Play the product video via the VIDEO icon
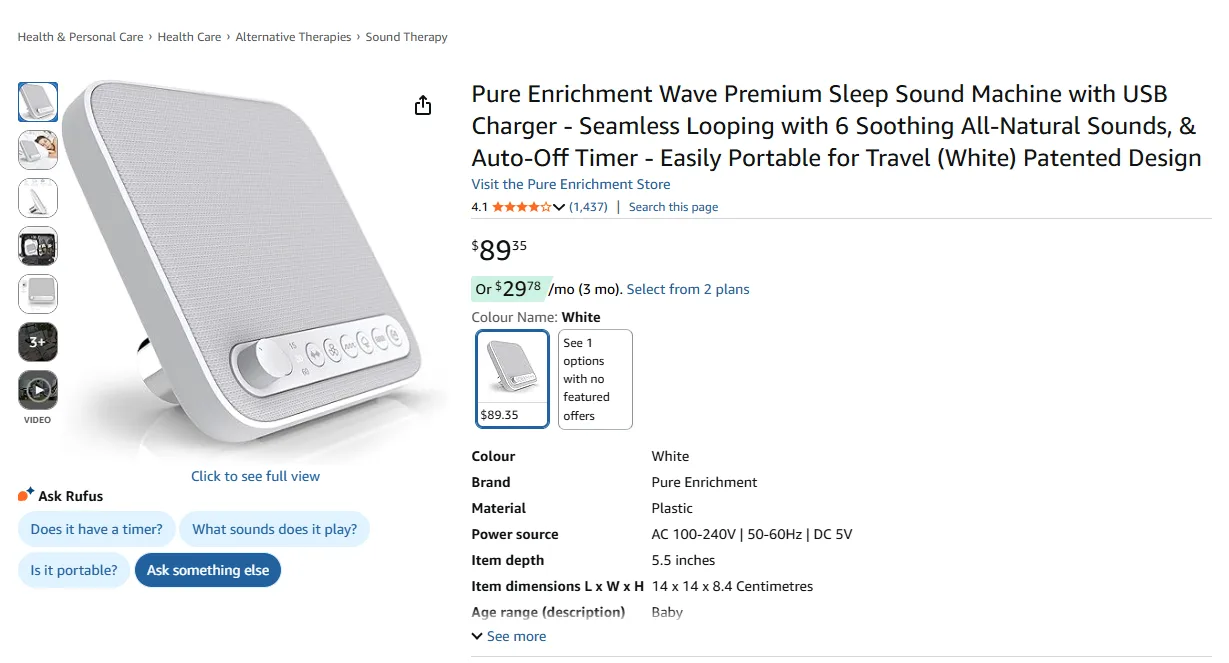1229x663 pixels. coord(37,390)
